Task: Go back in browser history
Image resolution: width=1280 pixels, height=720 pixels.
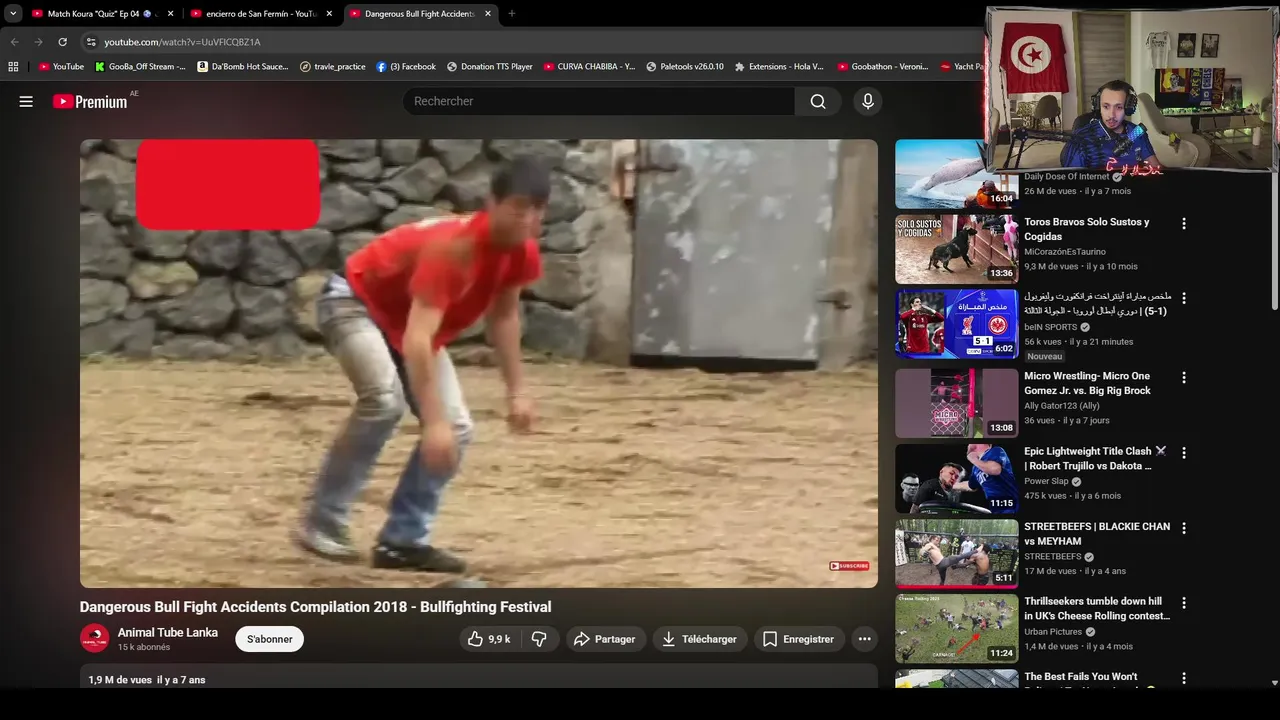Action: (x=14, y=42)
